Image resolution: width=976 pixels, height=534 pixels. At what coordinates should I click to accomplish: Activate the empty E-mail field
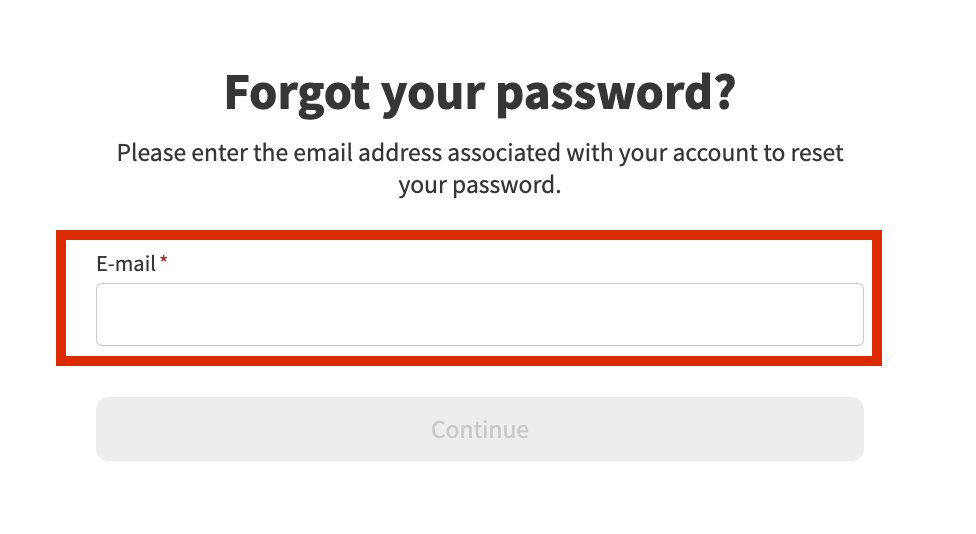tap(479, 315)
